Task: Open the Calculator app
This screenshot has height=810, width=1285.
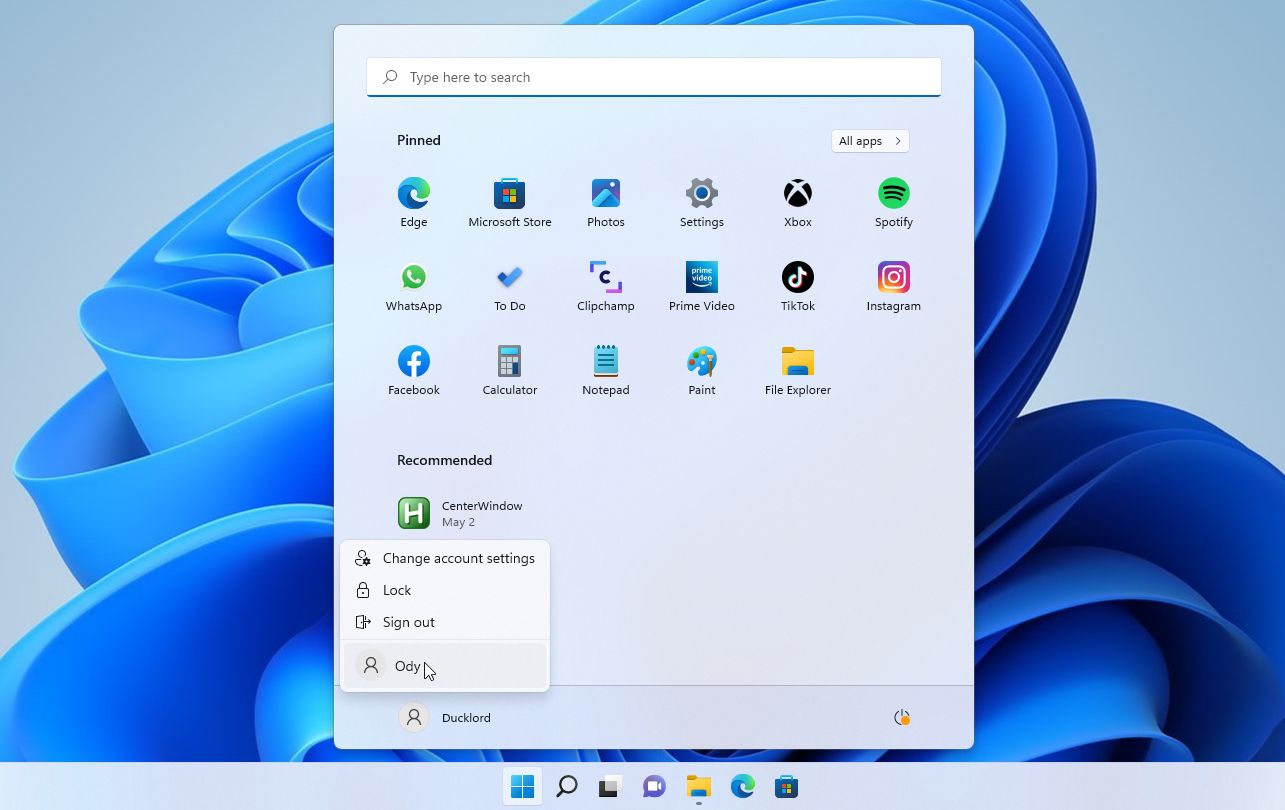Action: pos(510,371)
